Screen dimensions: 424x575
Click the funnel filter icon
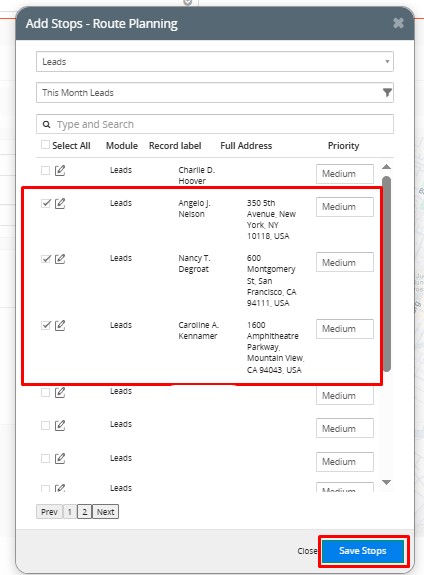(x=387, y=92)
